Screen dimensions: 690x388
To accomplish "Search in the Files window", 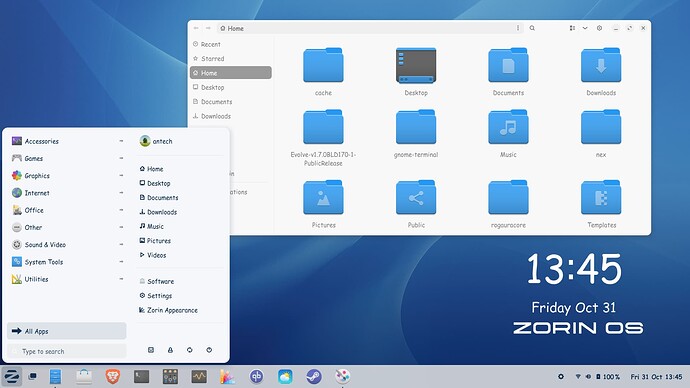I will point(532,28).
